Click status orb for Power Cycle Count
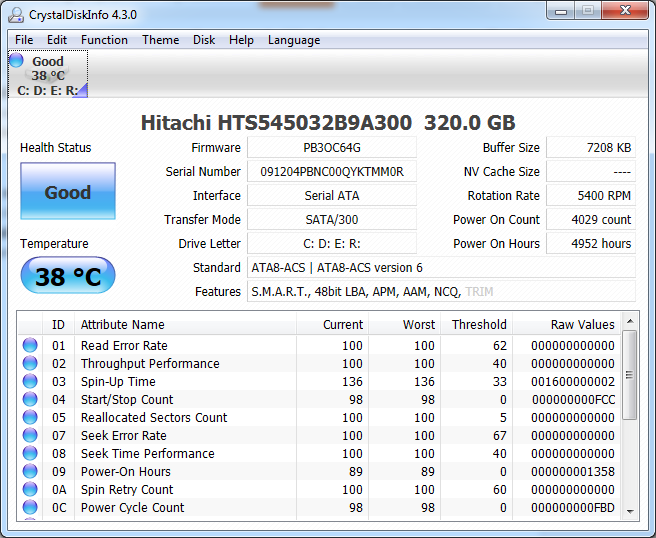The image size is (656, 538). (30, 507)
